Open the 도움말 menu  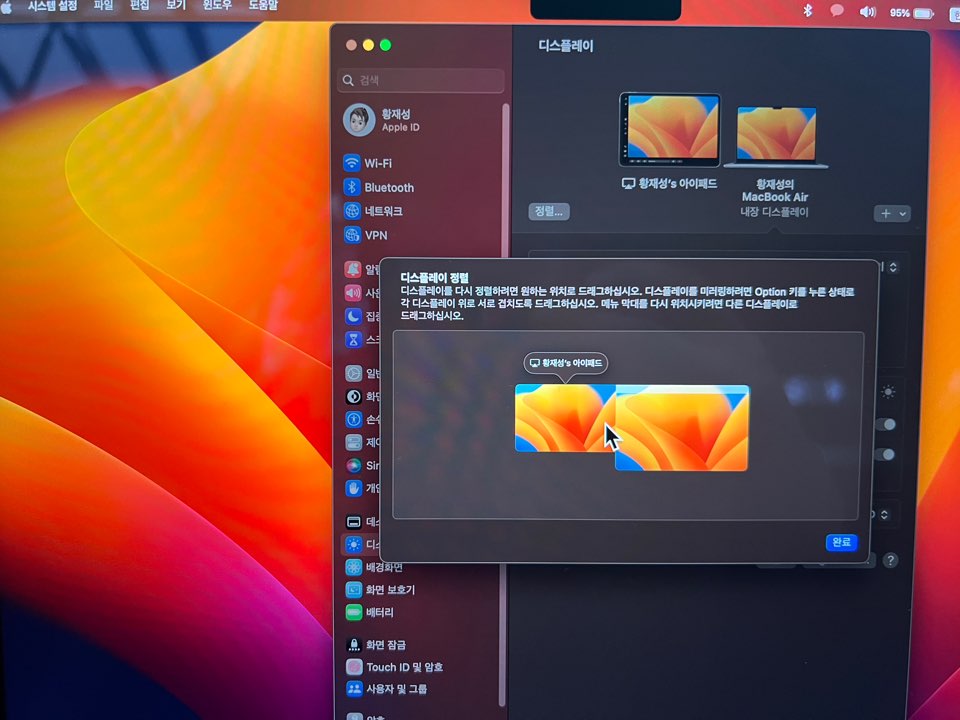pyautogui.click(x=263, y=5)
